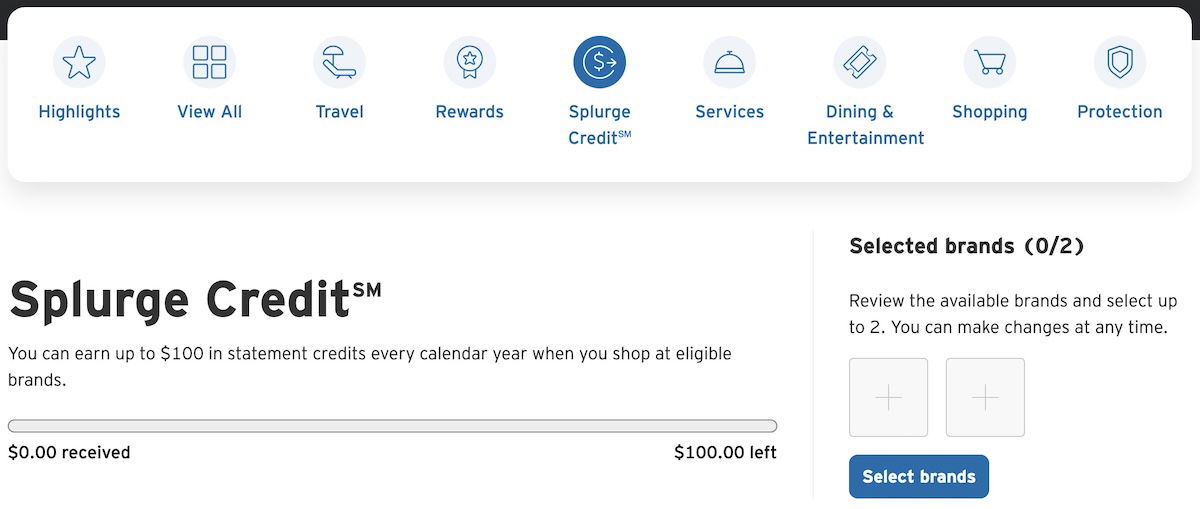Switch to the Shopping tab label
The image size is (1200, 509).
(x=990, y=112)
